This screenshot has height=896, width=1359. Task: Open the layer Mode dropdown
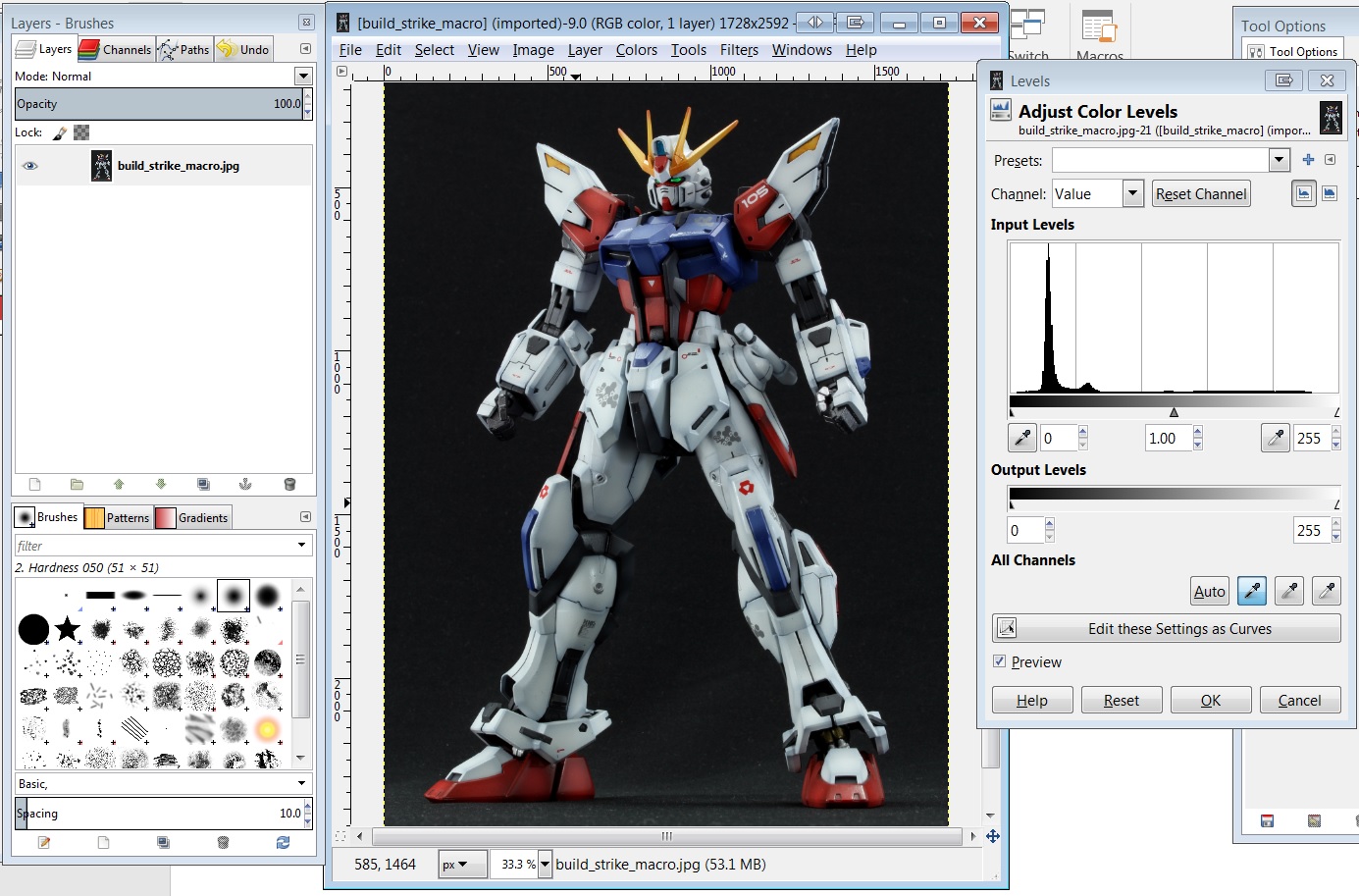pyautogui.click(x=303, y=76)
